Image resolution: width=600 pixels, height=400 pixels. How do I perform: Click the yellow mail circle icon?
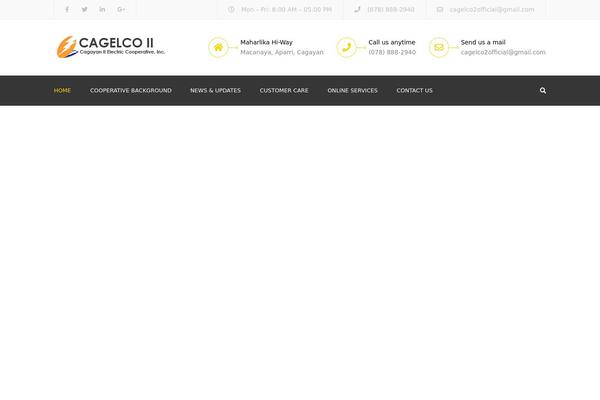click(x=439, y=47)
